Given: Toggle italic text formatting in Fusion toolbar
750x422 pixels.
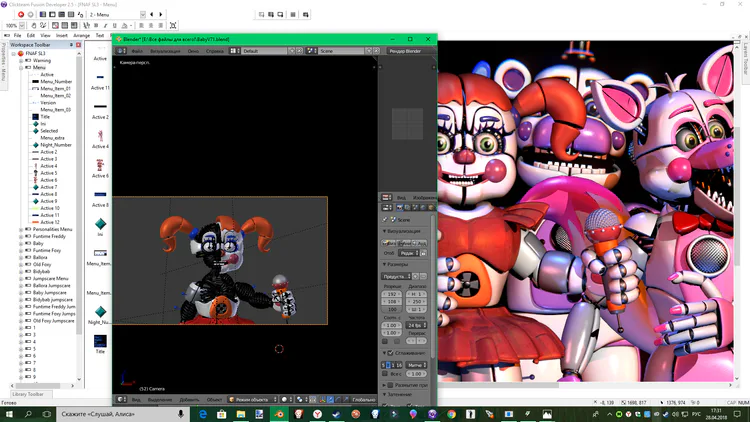Looking at the screenshot, I should point(105,25).
